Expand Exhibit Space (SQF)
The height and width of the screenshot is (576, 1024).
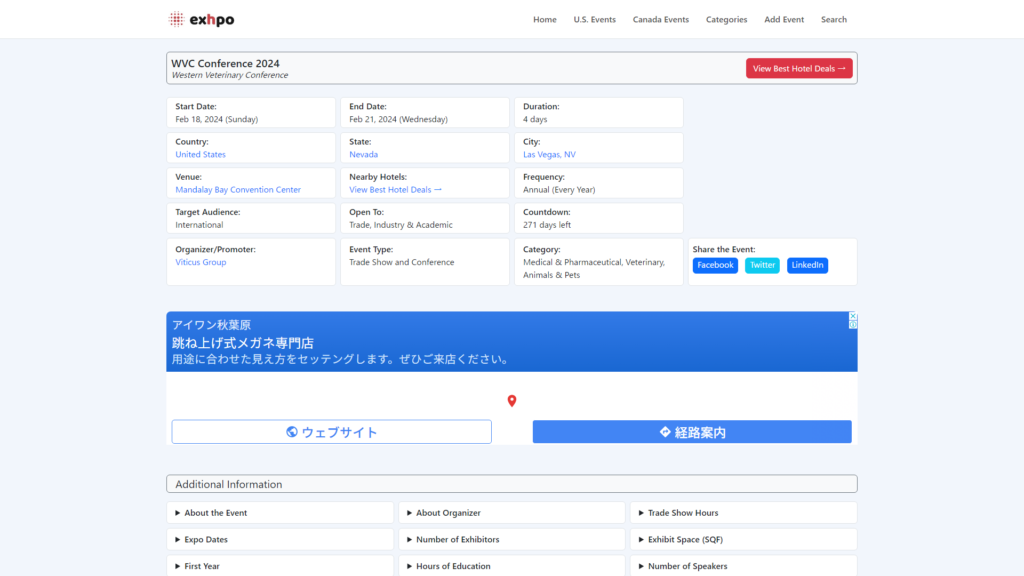744,539
